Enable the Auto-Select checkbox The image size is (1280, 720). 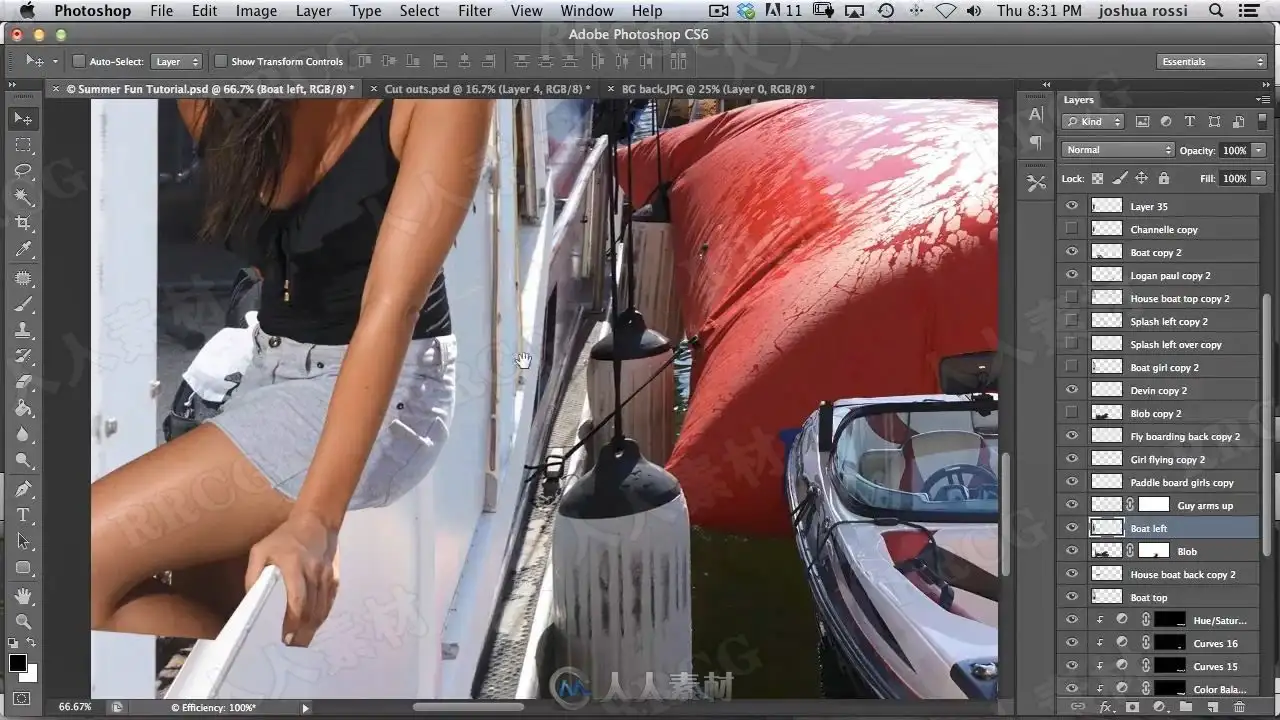(79, 61)
